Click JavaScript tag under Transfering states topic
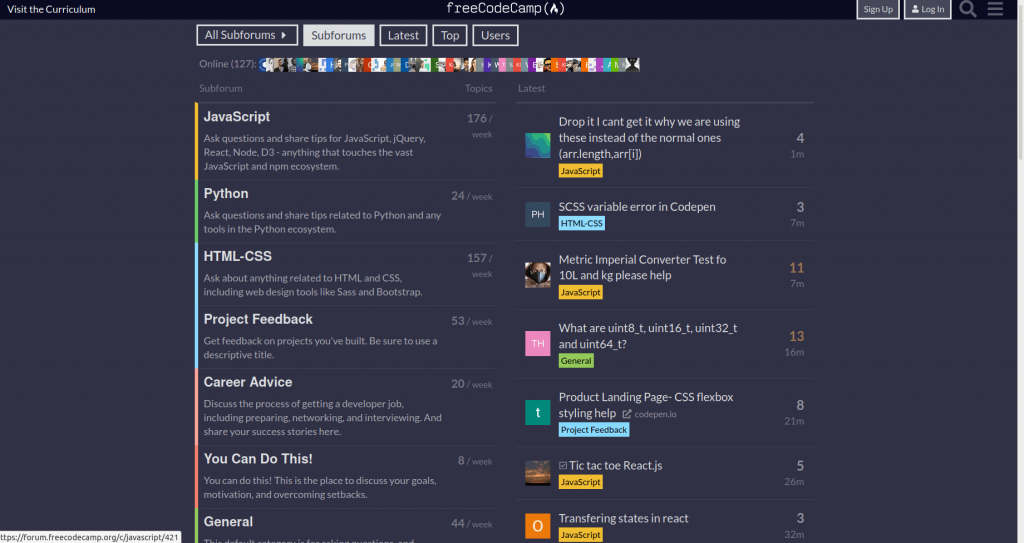The image size is (1024, 543). click(581, 535)
